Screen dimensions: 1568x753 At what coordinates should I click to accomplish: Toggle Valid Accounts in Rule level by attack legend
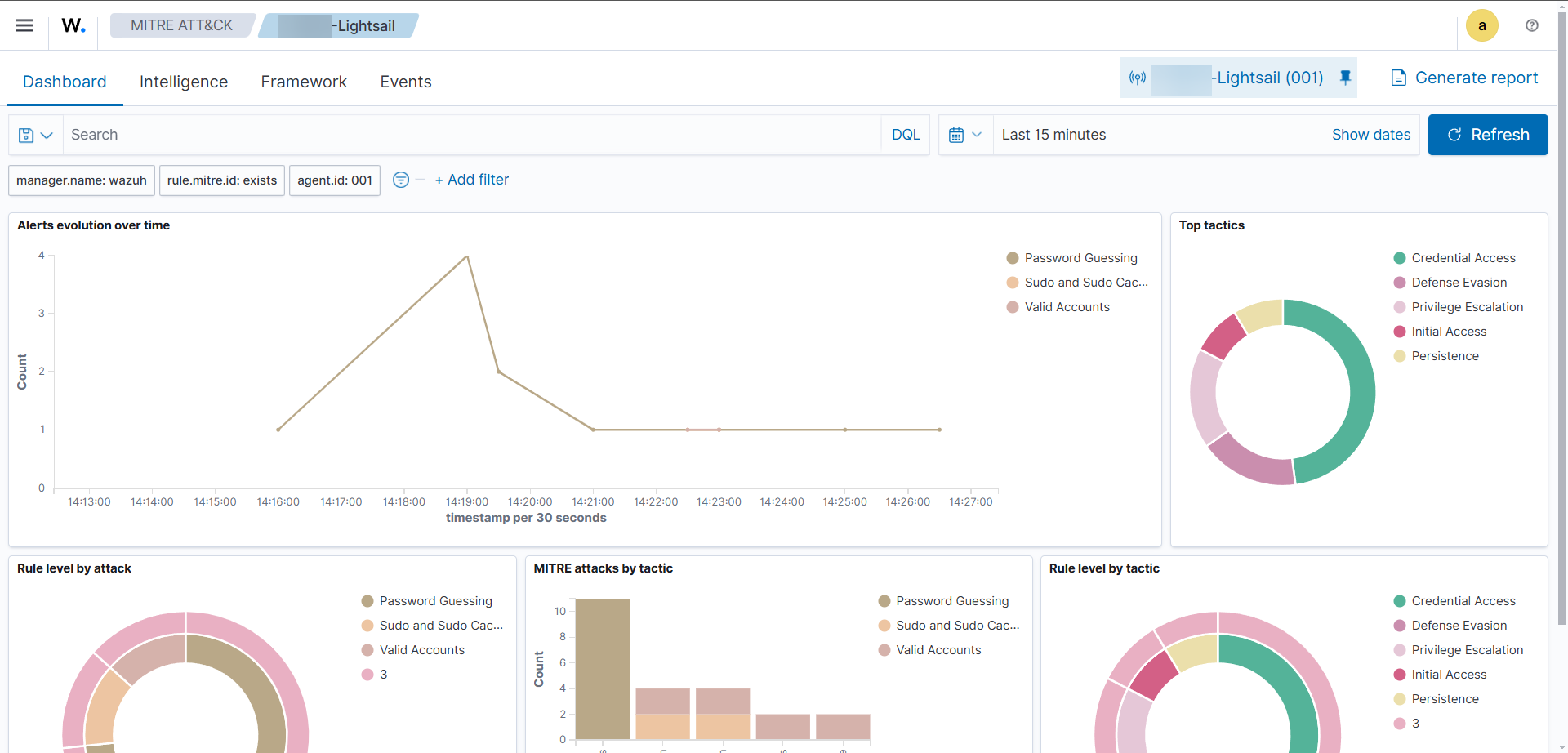[x=413, y=650]
